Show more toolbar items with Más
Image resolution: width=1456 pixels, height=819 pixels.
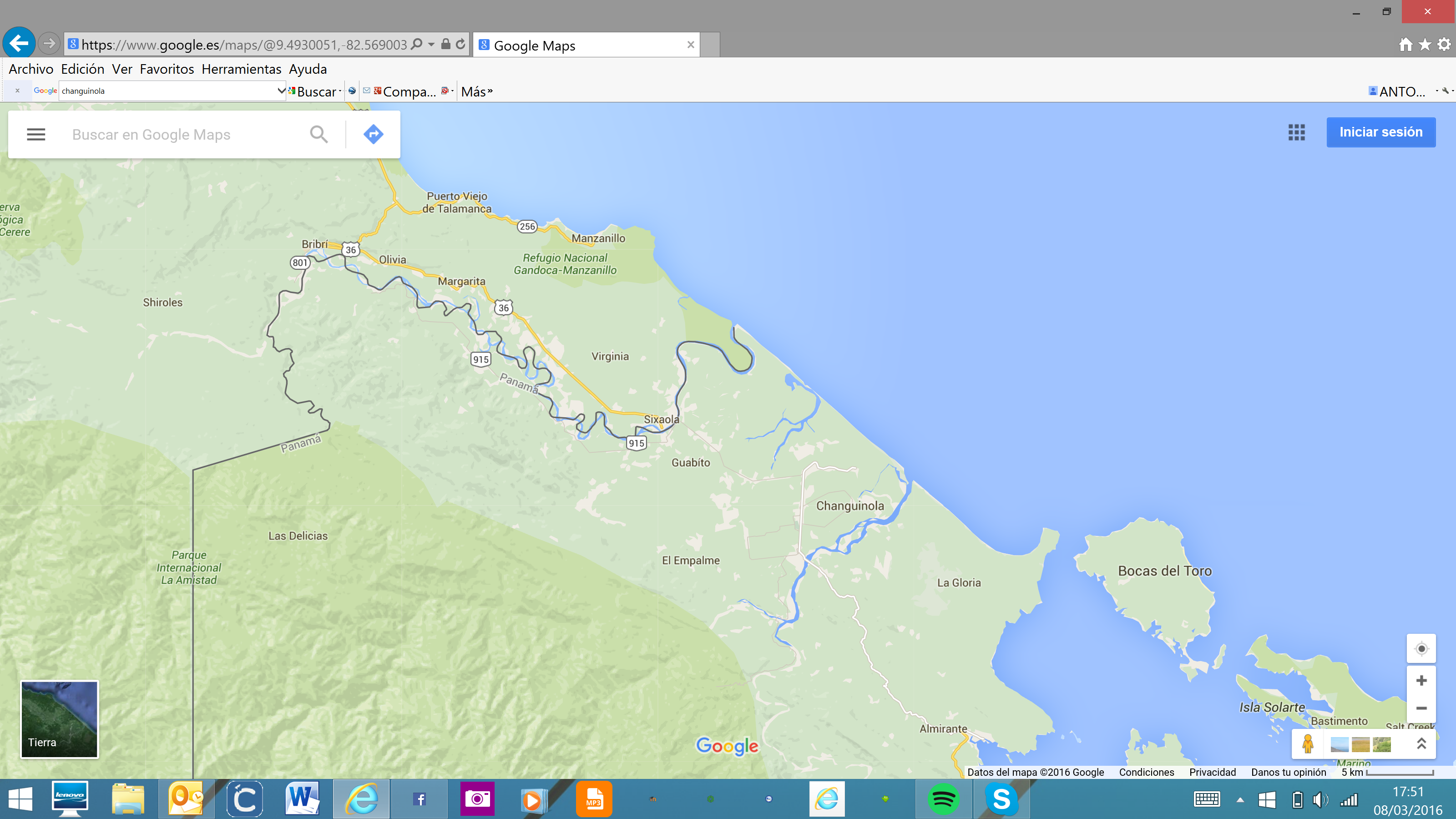[x=476, y=91]
